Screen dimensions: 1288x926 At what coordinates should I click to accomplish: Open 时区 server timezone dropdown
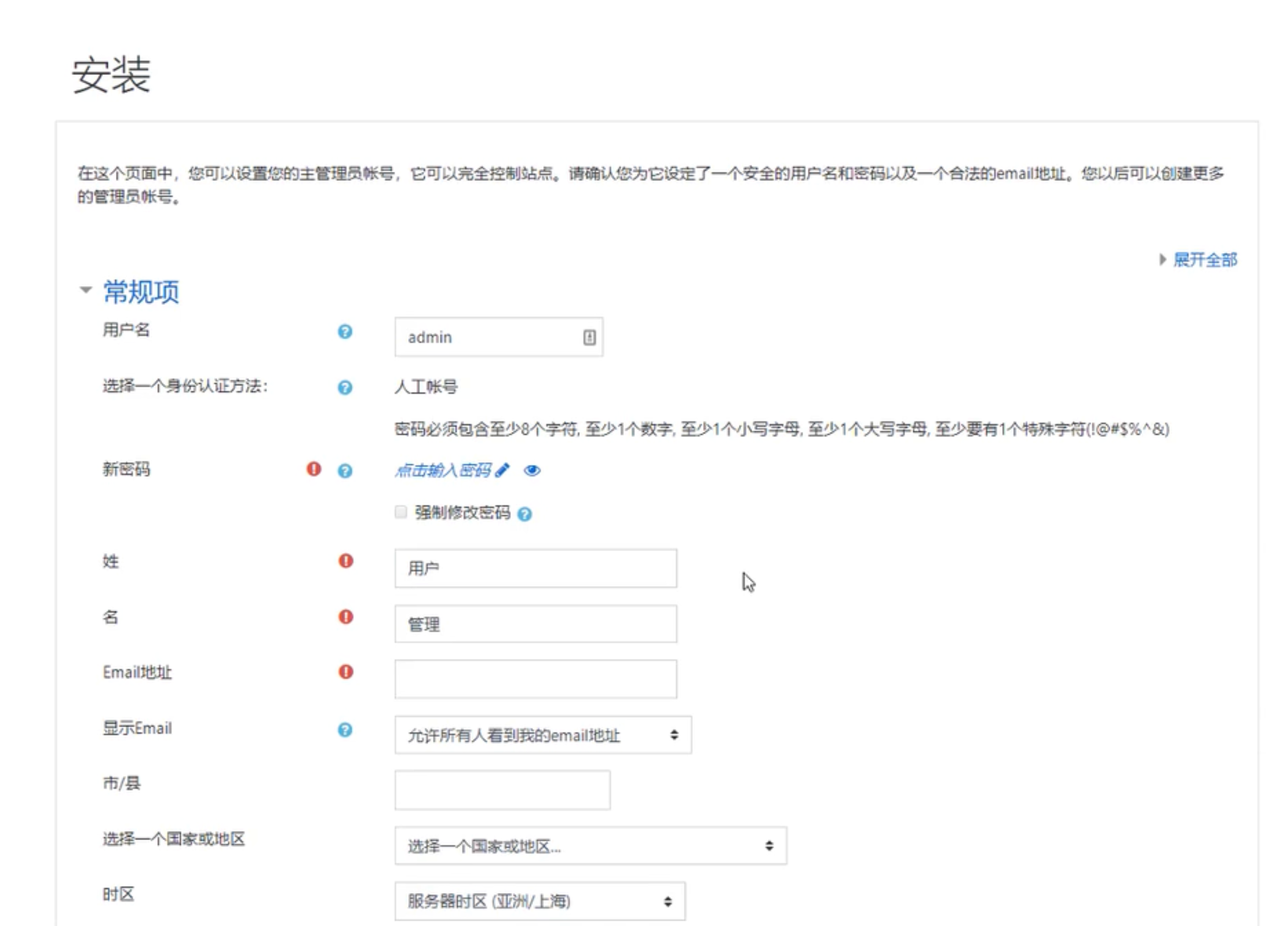click(540, 901)
